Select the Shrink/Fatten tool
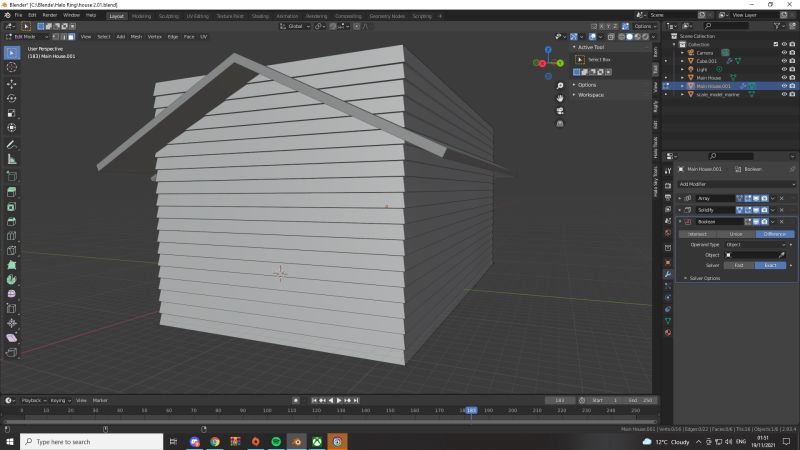Screen dimensions: 800x450 click(12, 323)
